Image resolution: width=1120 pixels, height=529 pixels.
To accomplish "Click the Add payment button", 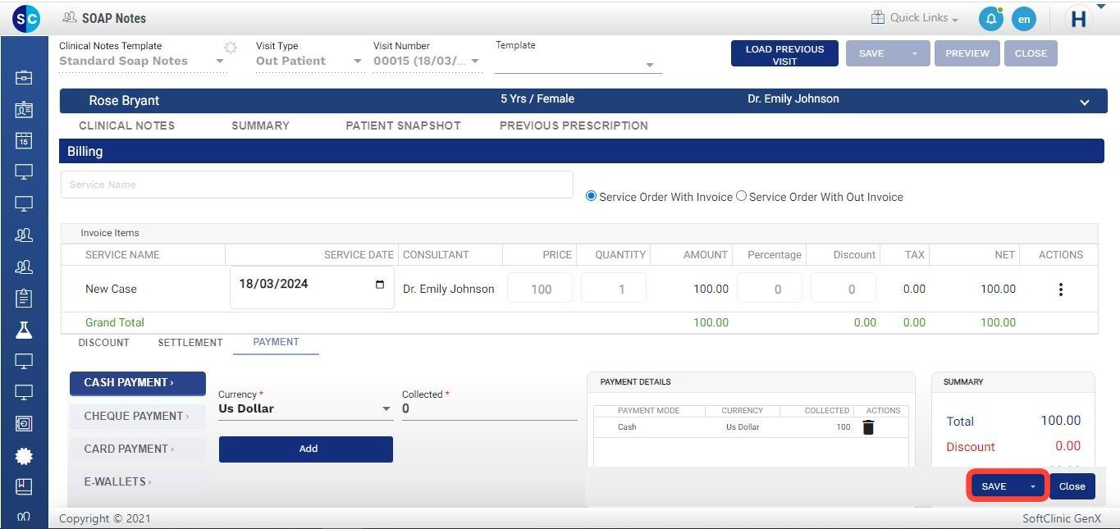I will pyautogui.click(x=306, y=449).
